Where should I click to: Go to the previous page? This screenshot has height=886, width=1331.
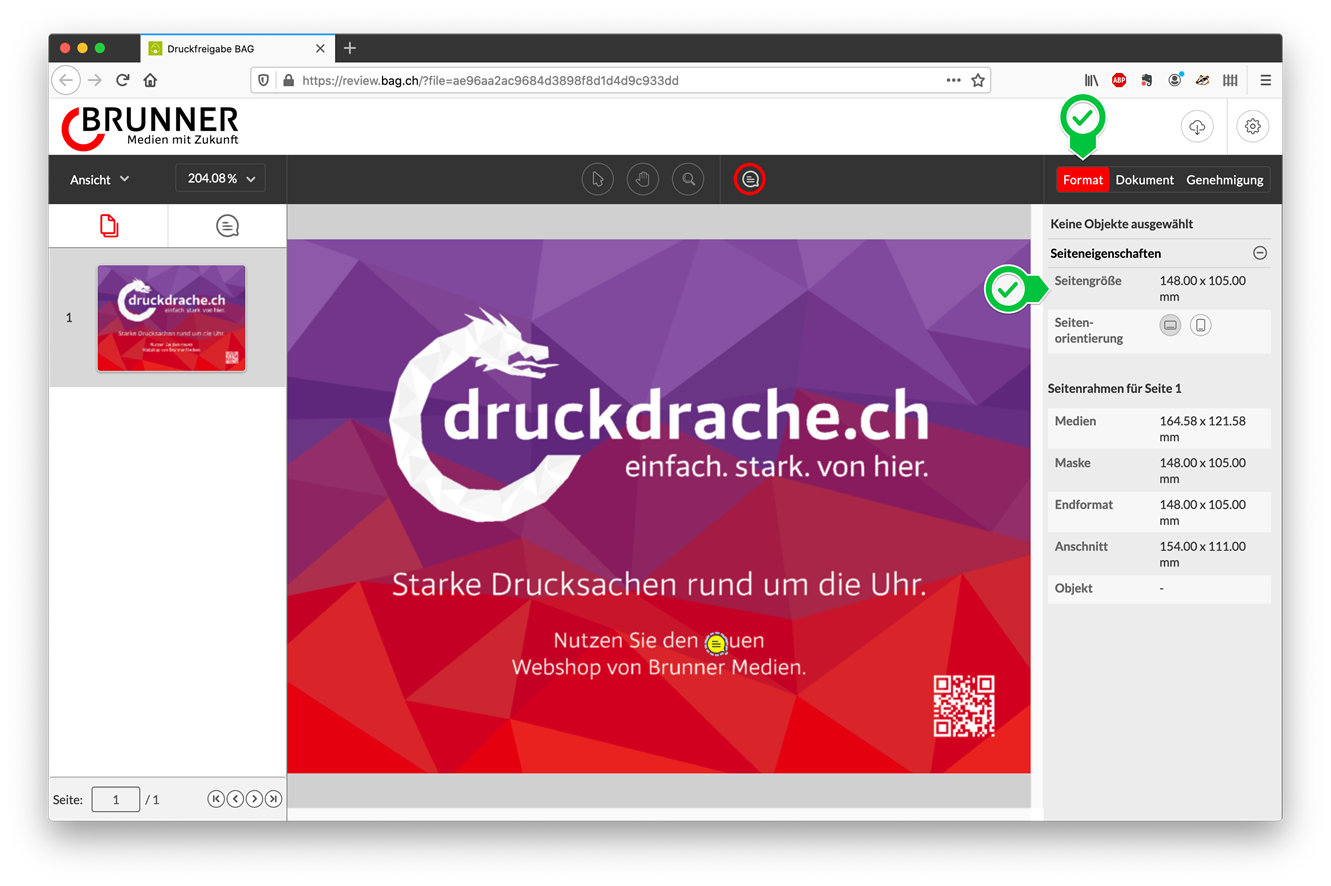235,799
